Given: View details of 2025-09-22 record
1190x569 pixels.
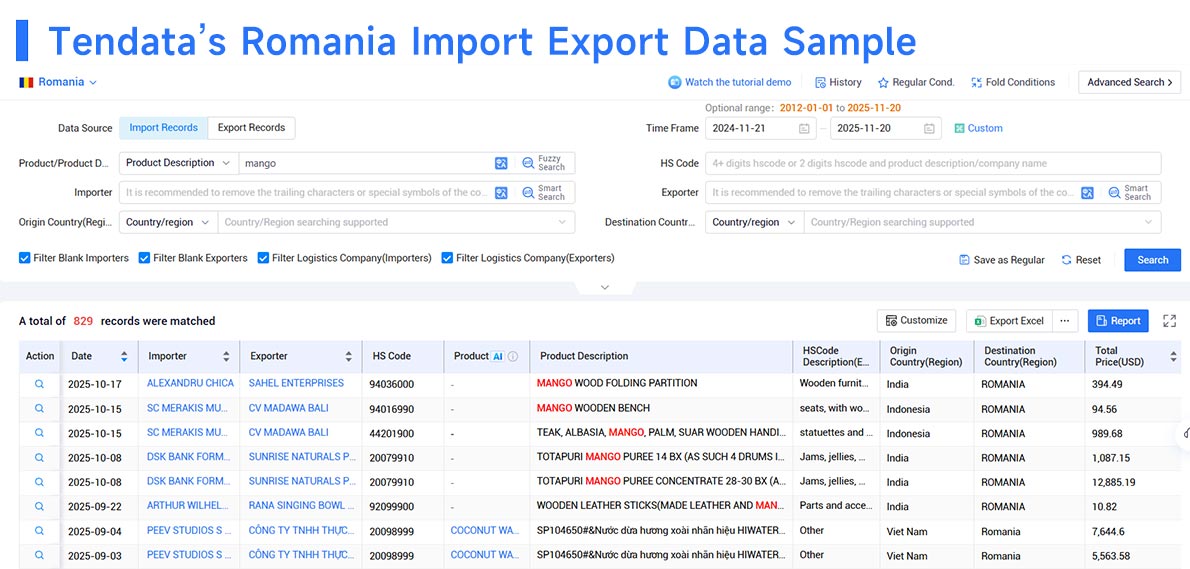Looking at the screenshot, I should coord(39,506).
